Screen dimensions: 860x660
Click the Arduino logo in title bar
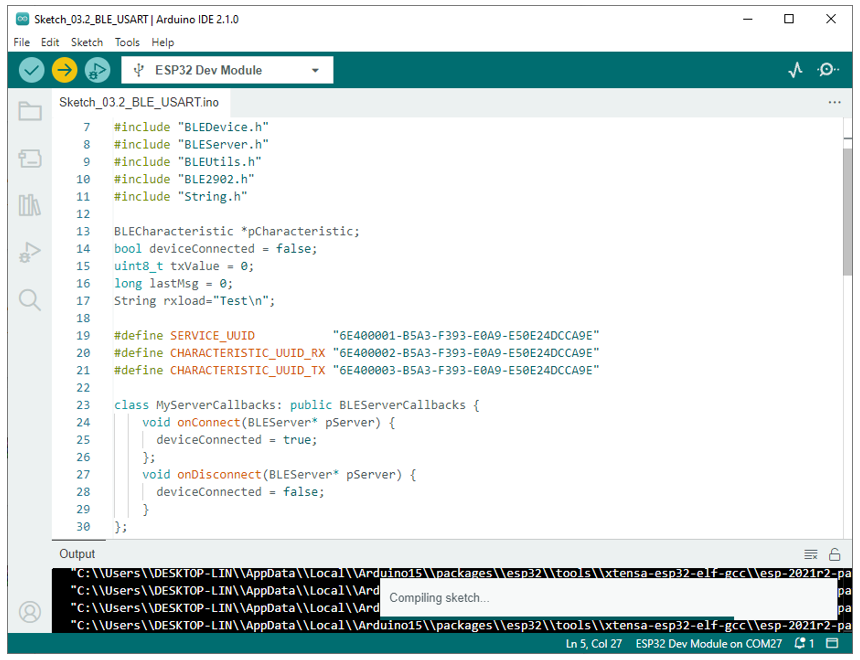pos(22,19)
